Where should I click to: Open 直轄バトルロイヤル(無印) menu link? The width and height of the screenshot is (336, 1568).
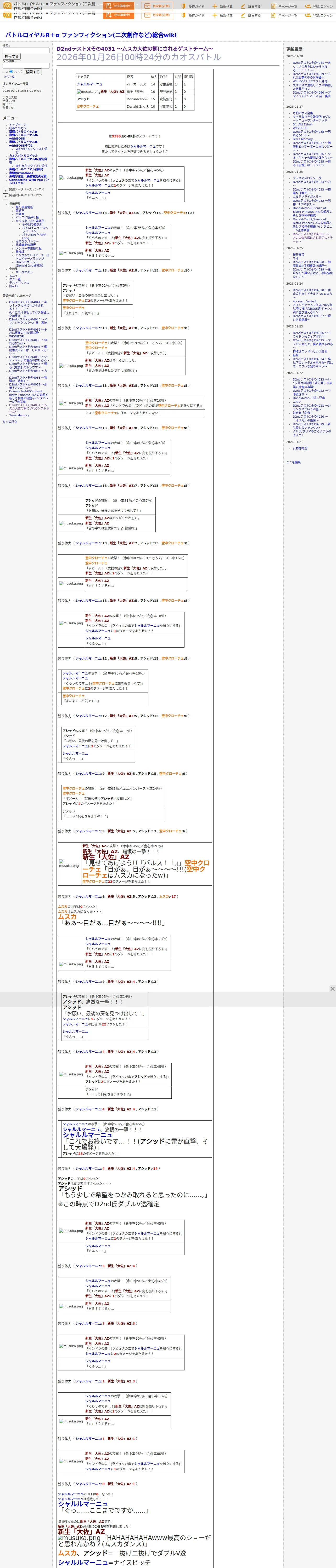(x=26, y=169)
